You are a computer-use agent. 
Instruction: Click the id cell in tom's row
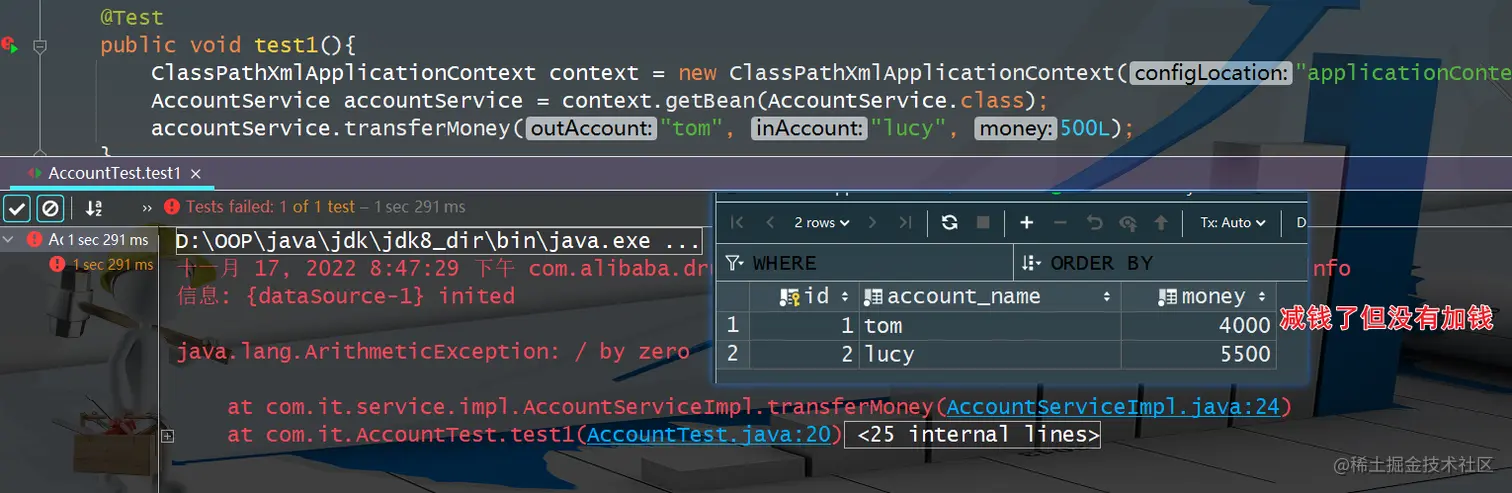click(x=804, y=326)
